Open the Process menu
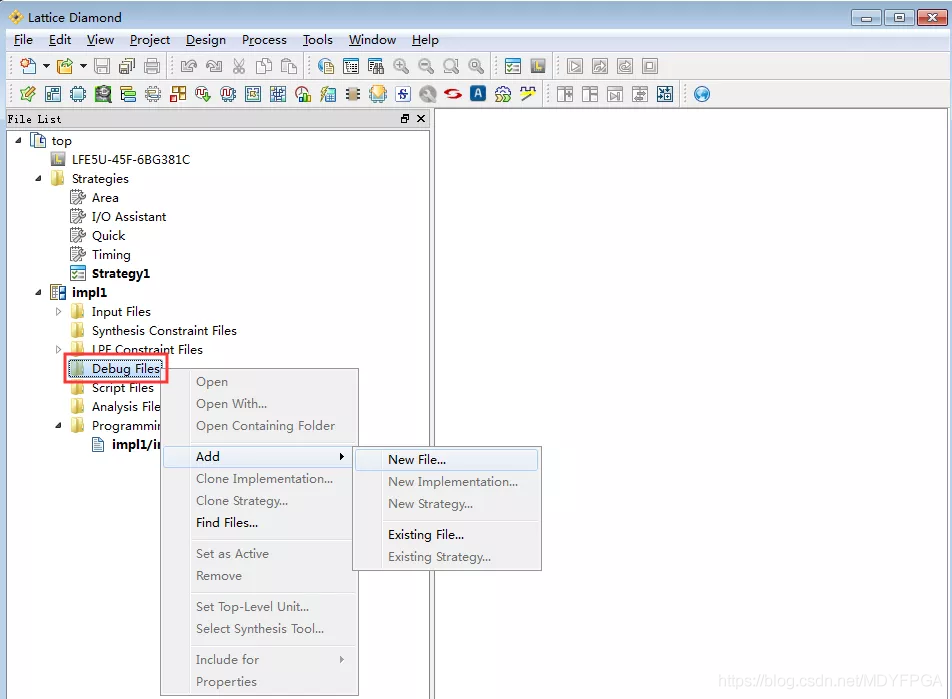 click(264, 40)
